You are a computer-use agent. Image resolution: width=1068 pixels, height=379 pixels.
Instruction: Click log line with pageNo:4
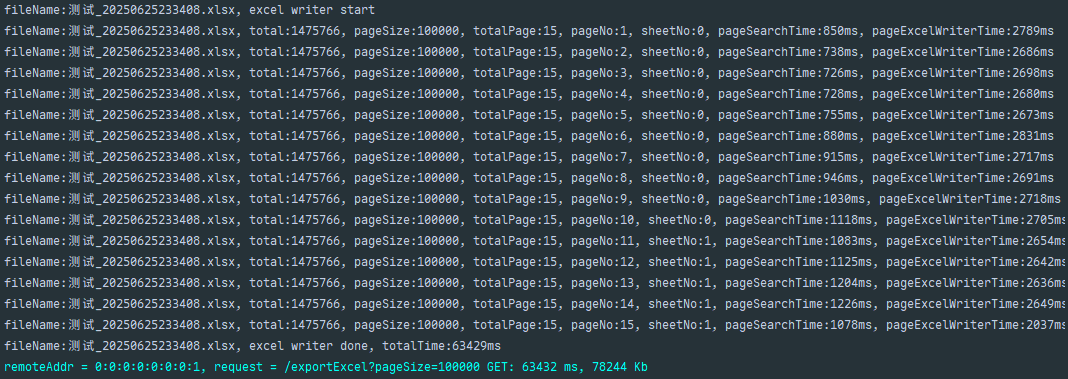tap(529, 94)
